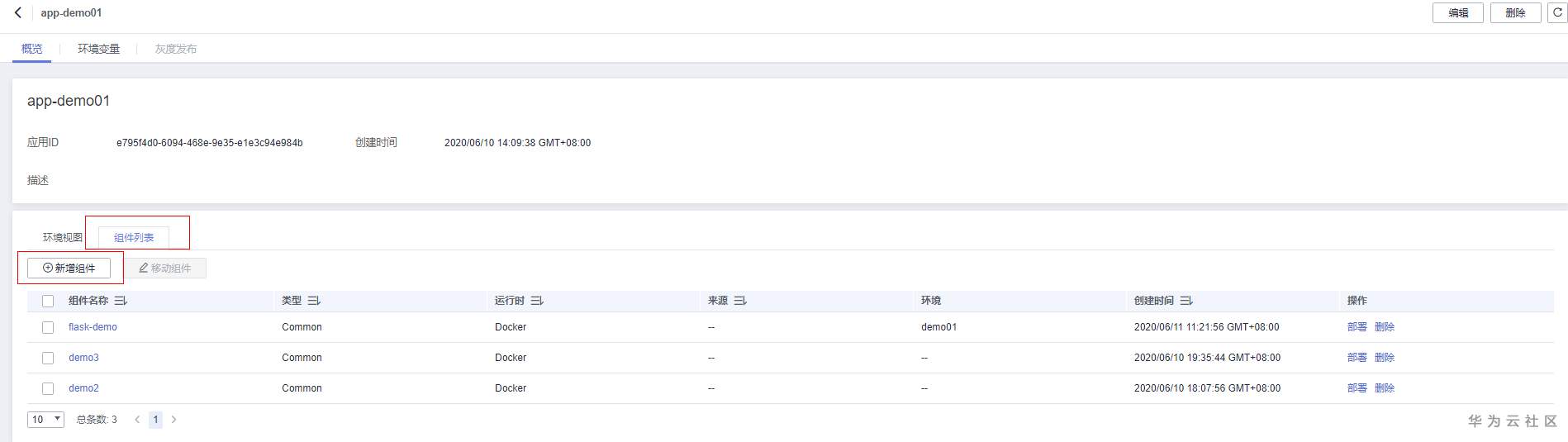
Task: Click the 创建时间 column sort icon
Action: pos(1186,301)
